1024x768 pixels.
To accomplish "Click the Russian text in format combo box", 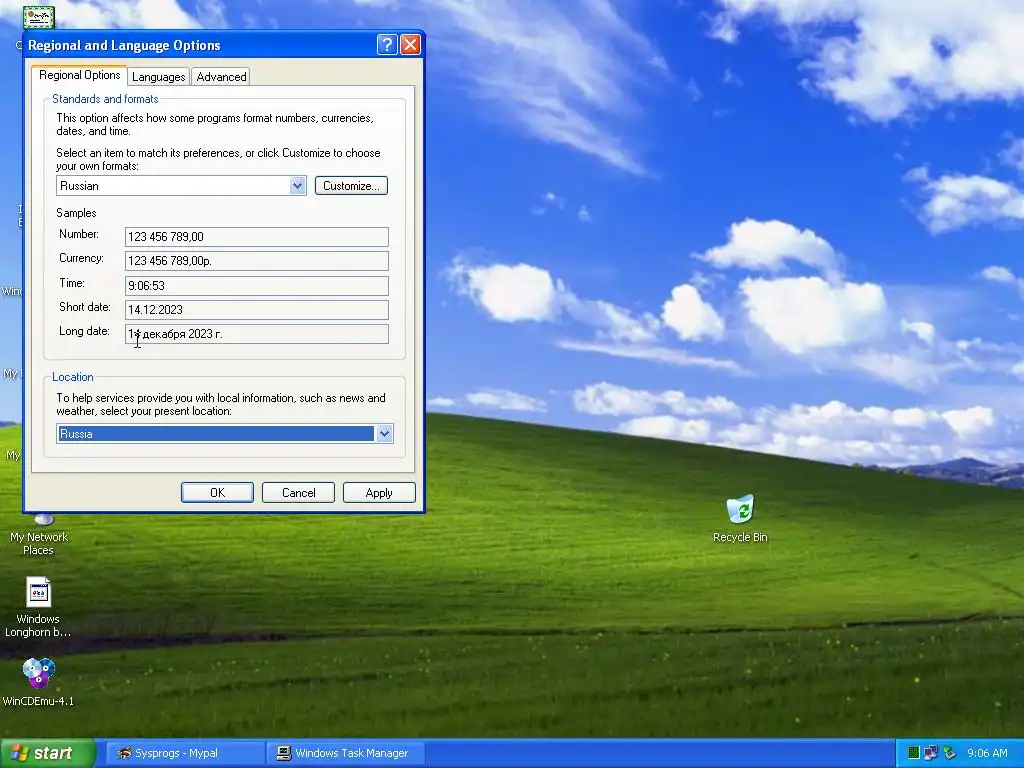I will (x=79, y=185).
